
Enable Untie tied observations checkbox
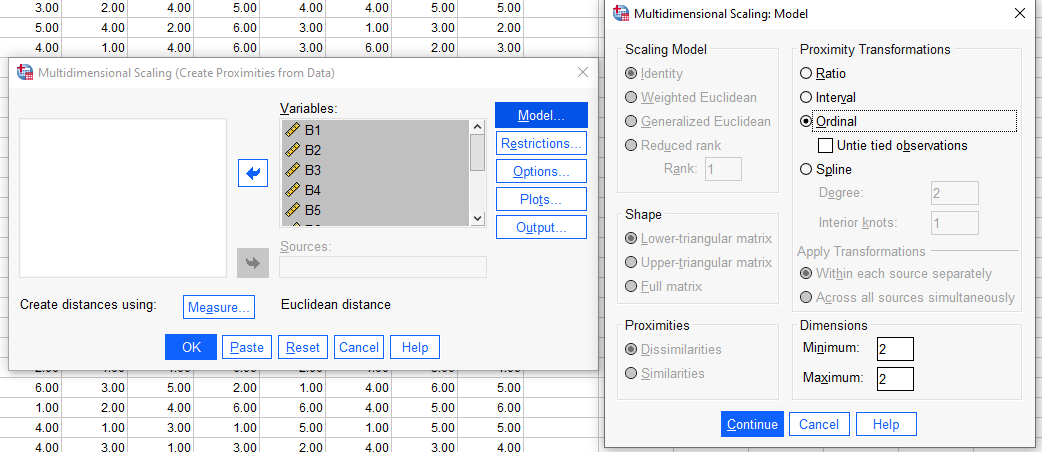(826, 145)
